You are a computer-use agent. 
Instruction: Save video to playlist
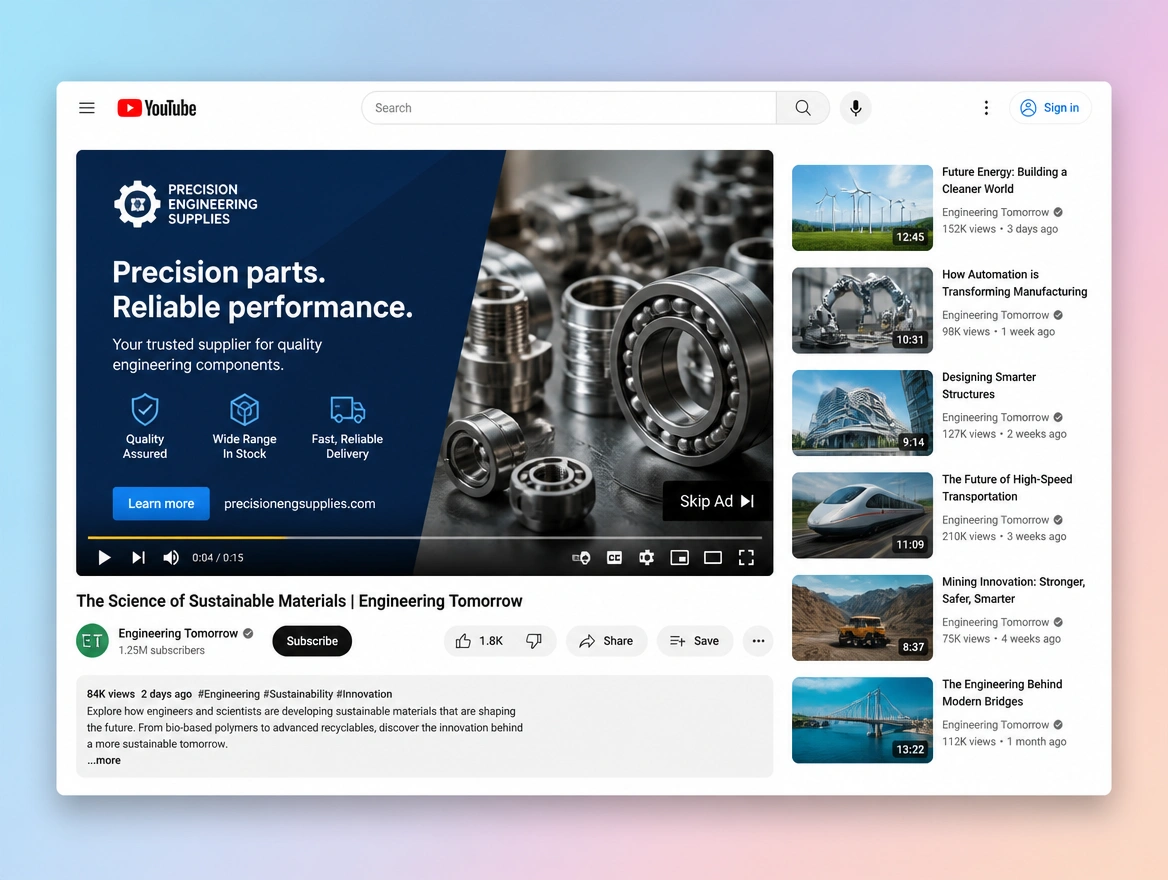[x=694, y=641]
